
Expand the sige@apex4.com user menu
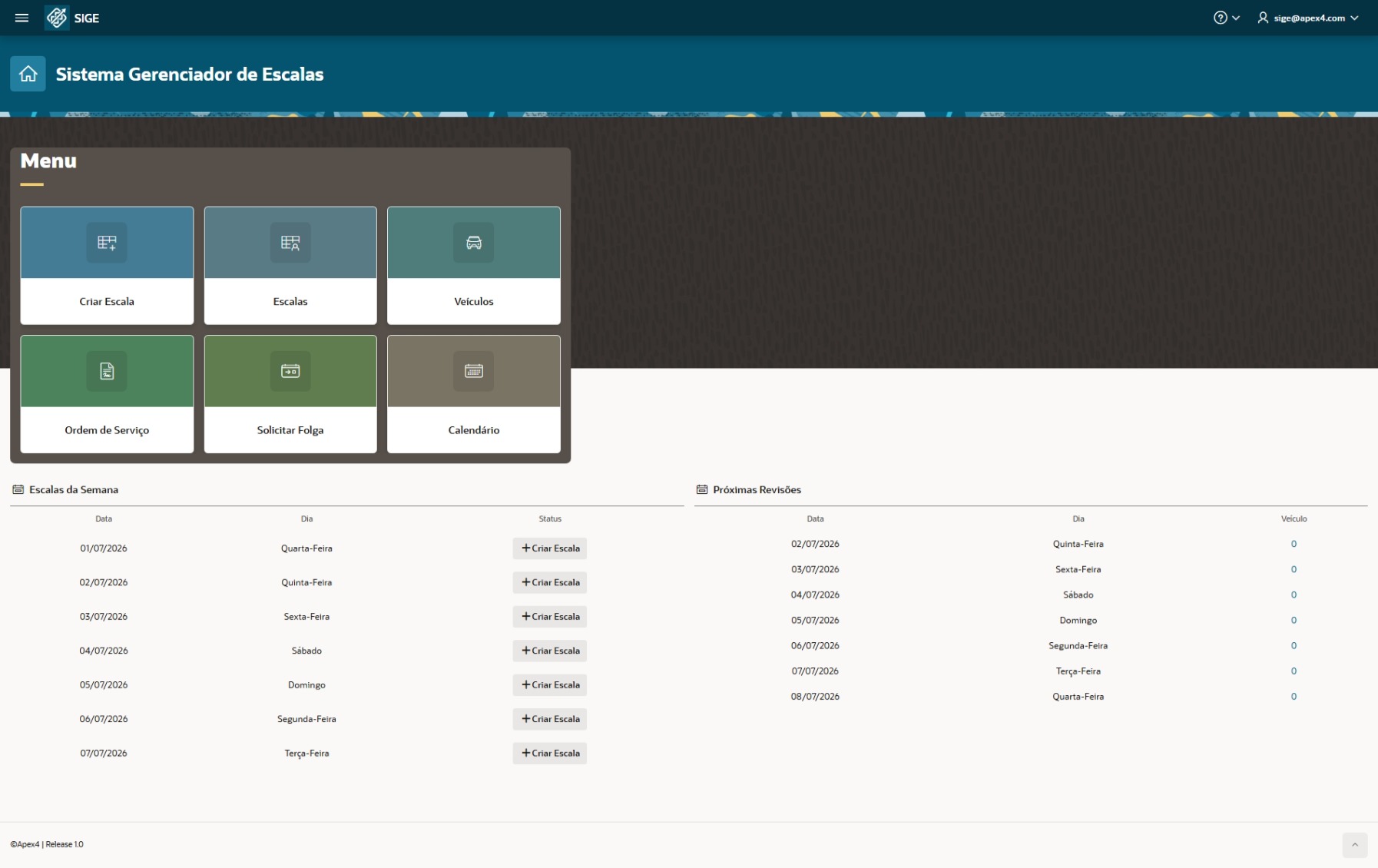(1308, 18)
